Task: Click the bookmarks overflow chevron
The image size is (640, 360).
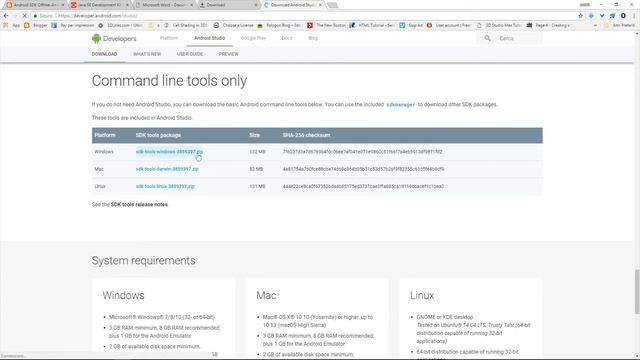Action: tap(595, 25)
